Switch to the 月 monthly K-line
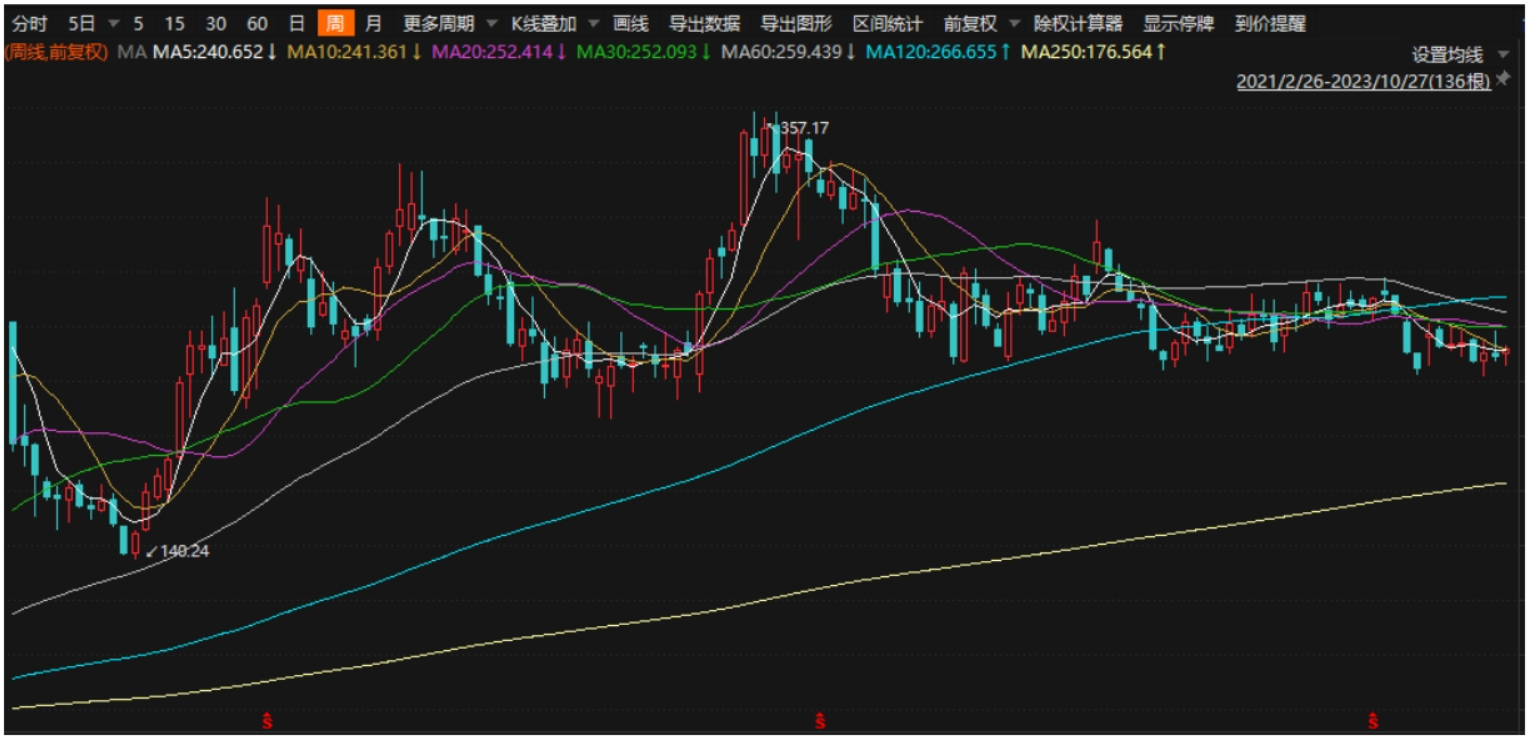 pos(373,23)
